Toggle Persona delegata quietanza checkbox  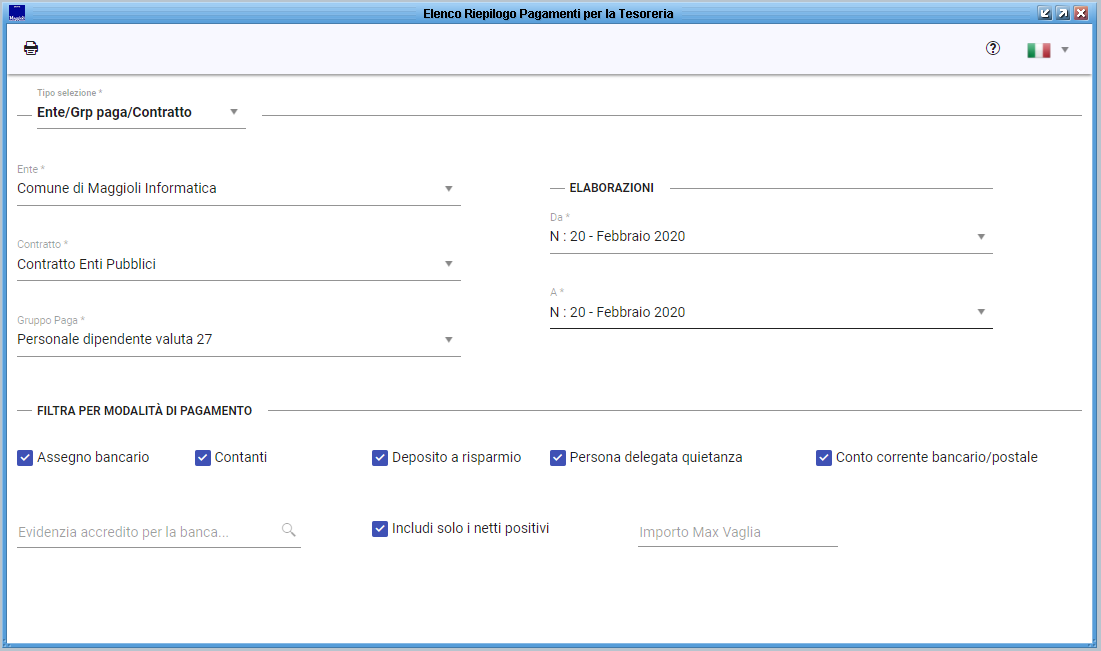[x=558, y=458]
